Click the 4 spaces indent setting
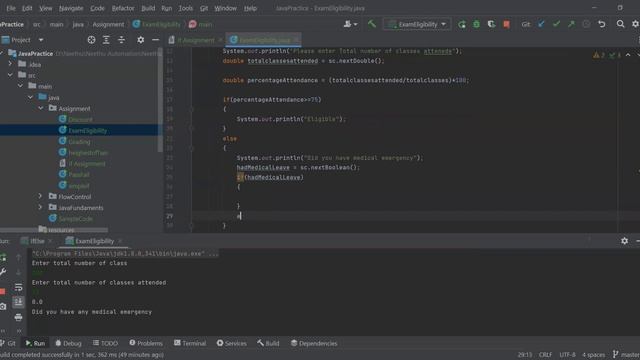Viewport: 640px width, 360px height. coord(593,355)
